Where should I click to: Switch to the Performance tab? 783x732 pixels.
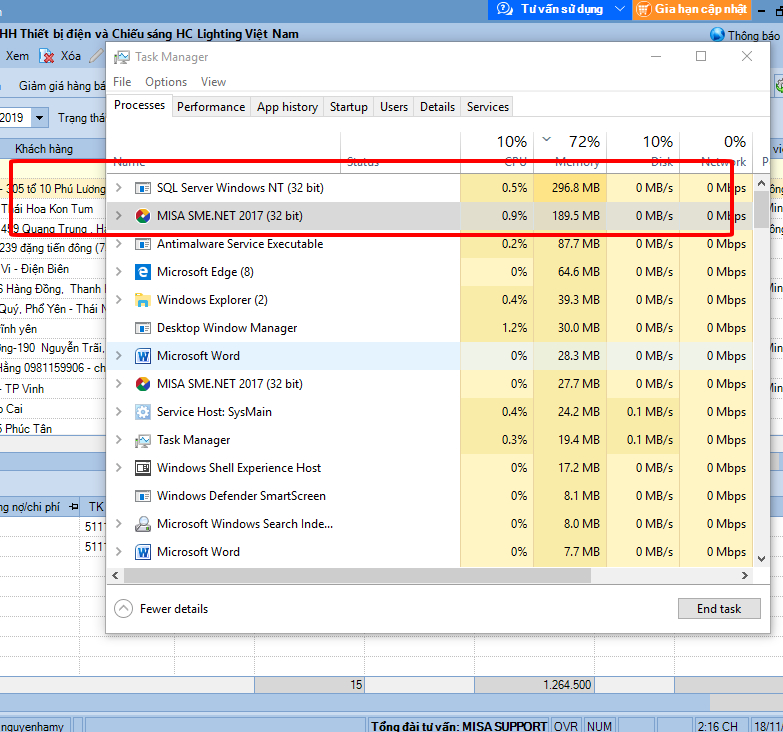click(211, 107)
